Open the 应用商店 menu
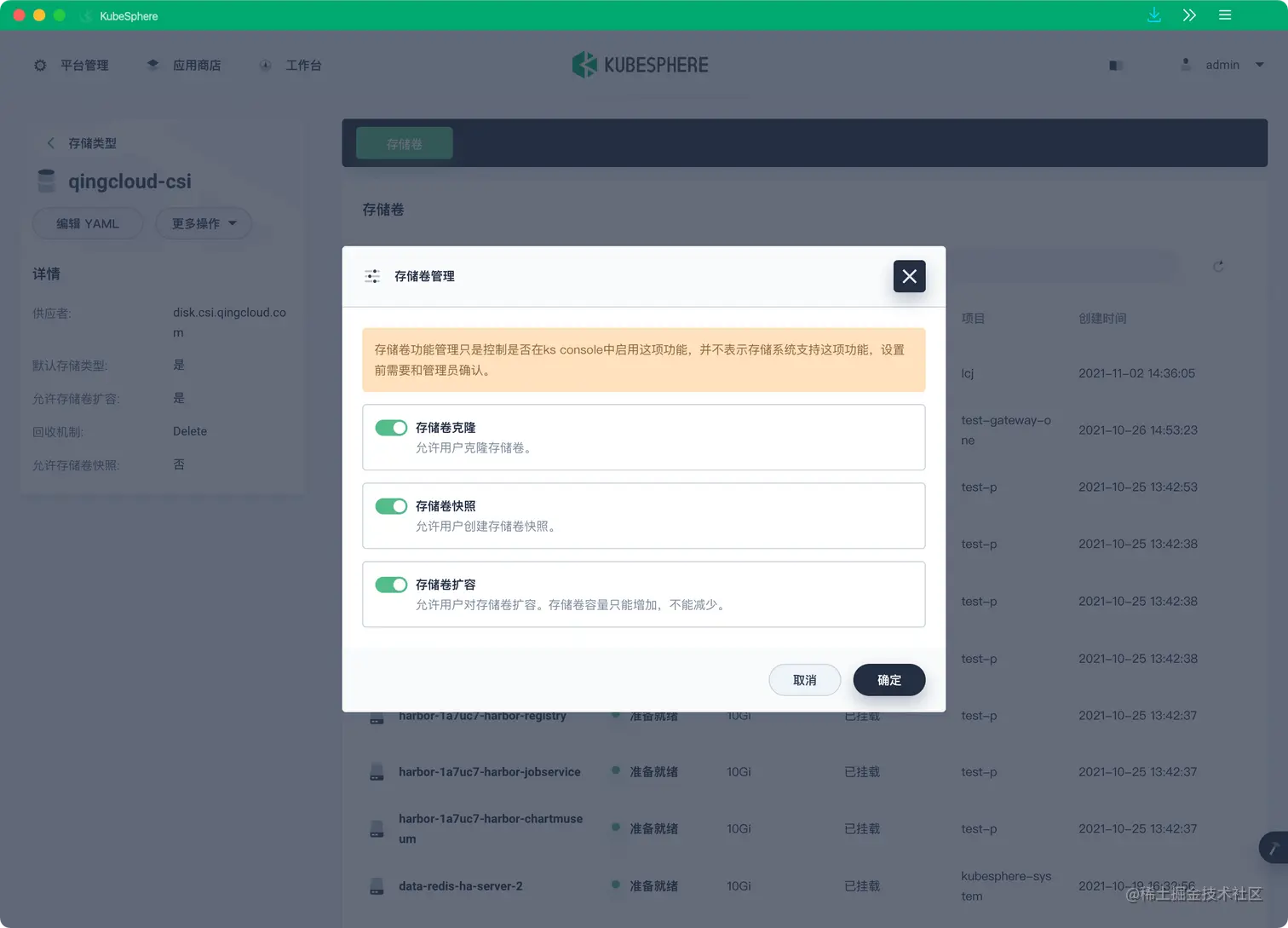This screenshot has height=928, width=1288. pyautogui.click(x=197, y=66)
